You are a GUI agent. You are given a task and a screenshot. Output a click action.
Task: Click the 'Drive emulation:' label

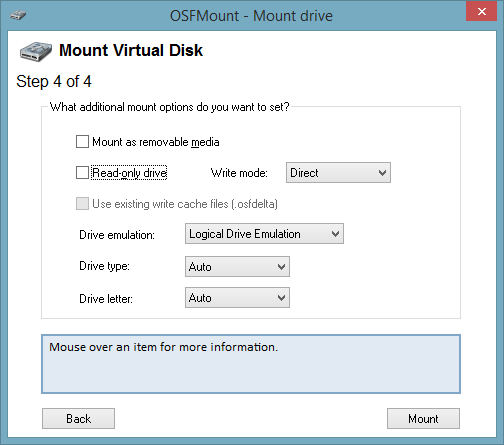117,235
